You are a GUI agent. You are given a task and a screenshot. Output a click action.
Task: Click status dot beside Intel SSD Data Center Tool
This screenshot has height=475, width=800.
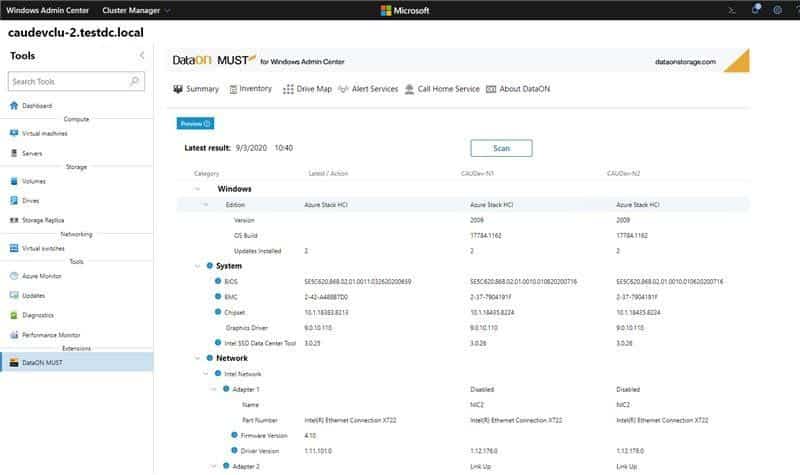coord(218,343)
